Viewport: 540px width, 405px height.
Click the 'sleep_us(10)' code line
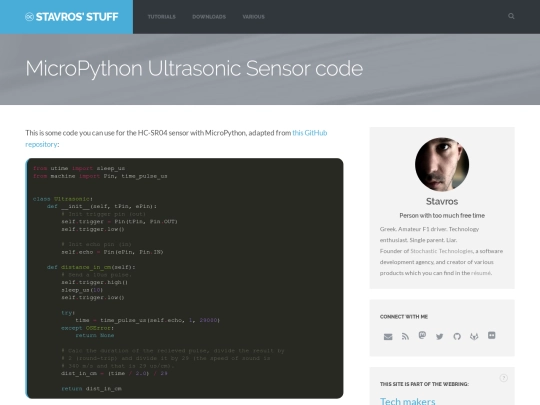(x=82, y=290)
